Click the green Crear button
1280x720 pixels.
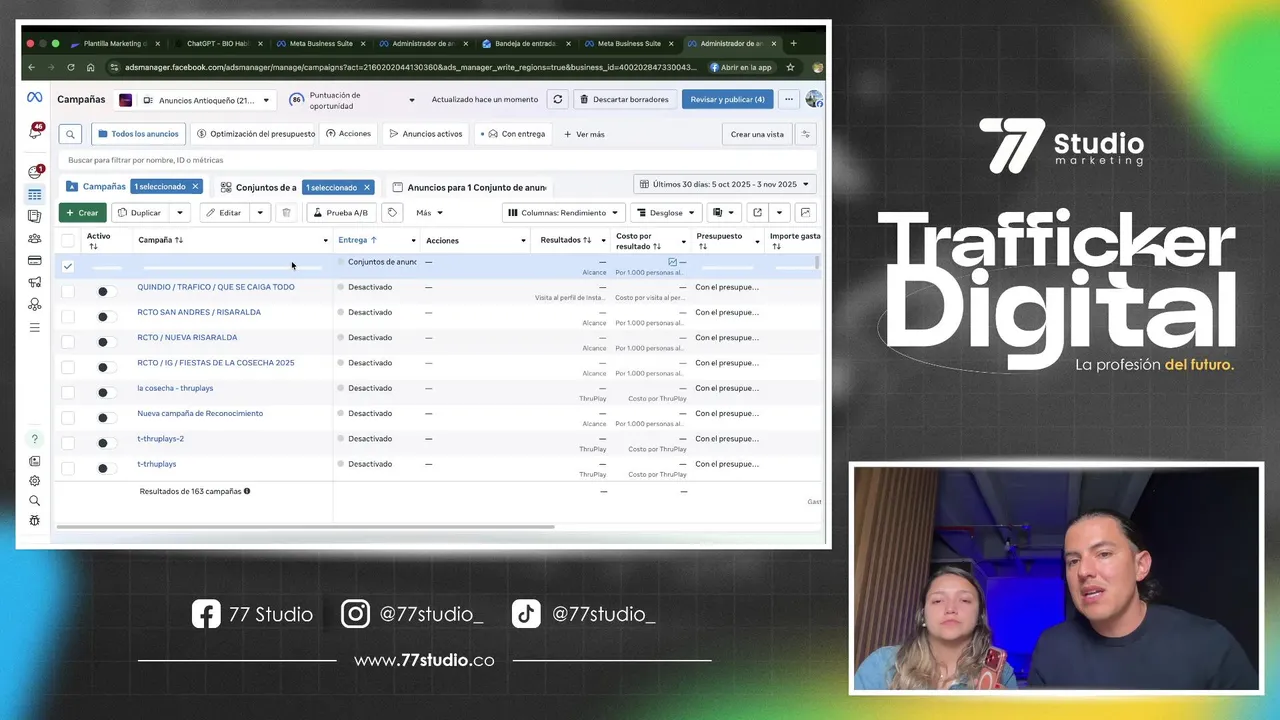(x=82, y=213)
